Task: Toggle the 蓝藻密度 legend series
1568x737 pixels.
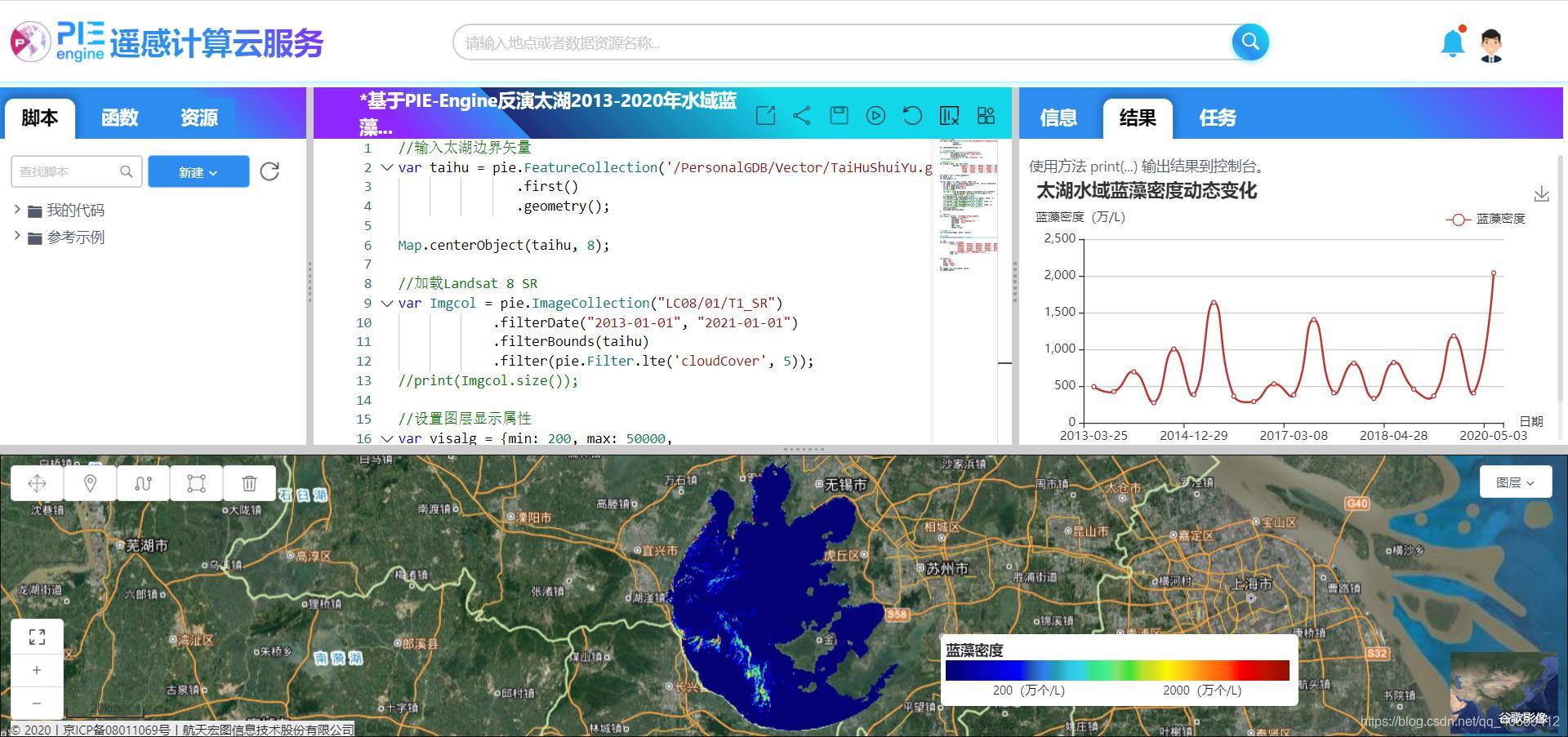Action: tap(1486, 219)
